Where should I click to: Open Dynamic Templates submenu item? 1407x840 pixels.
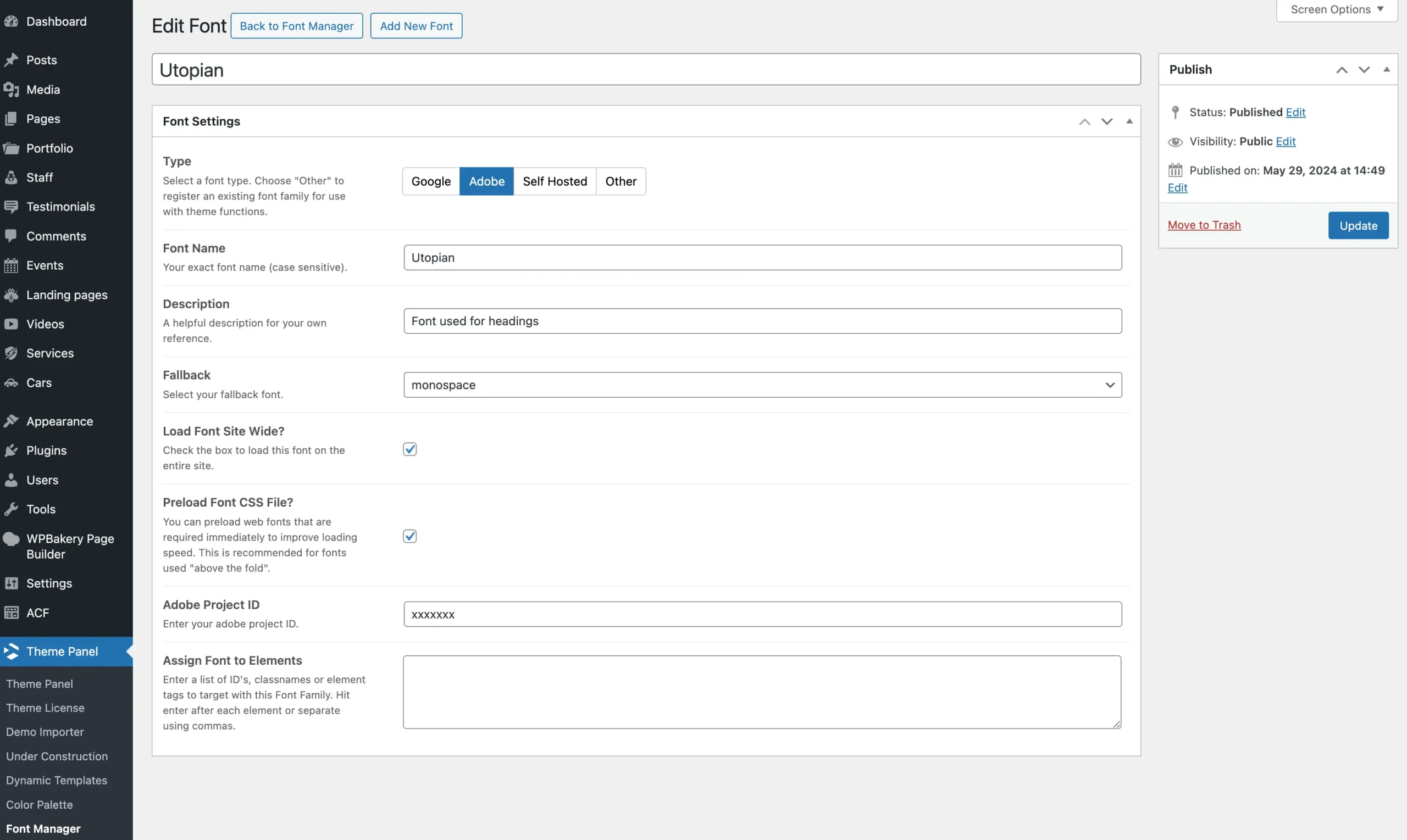tap(57, 781)
